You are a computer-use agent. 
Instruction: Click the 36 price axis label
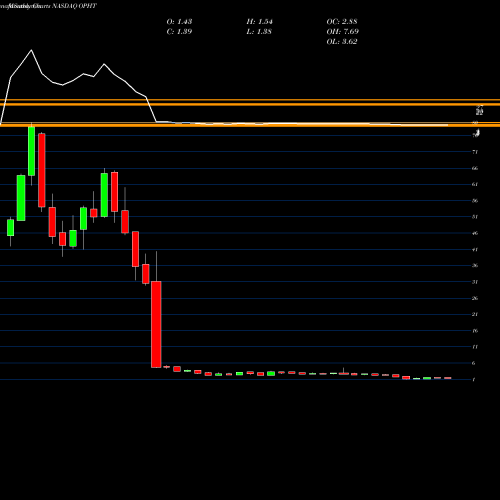point(475,266)
